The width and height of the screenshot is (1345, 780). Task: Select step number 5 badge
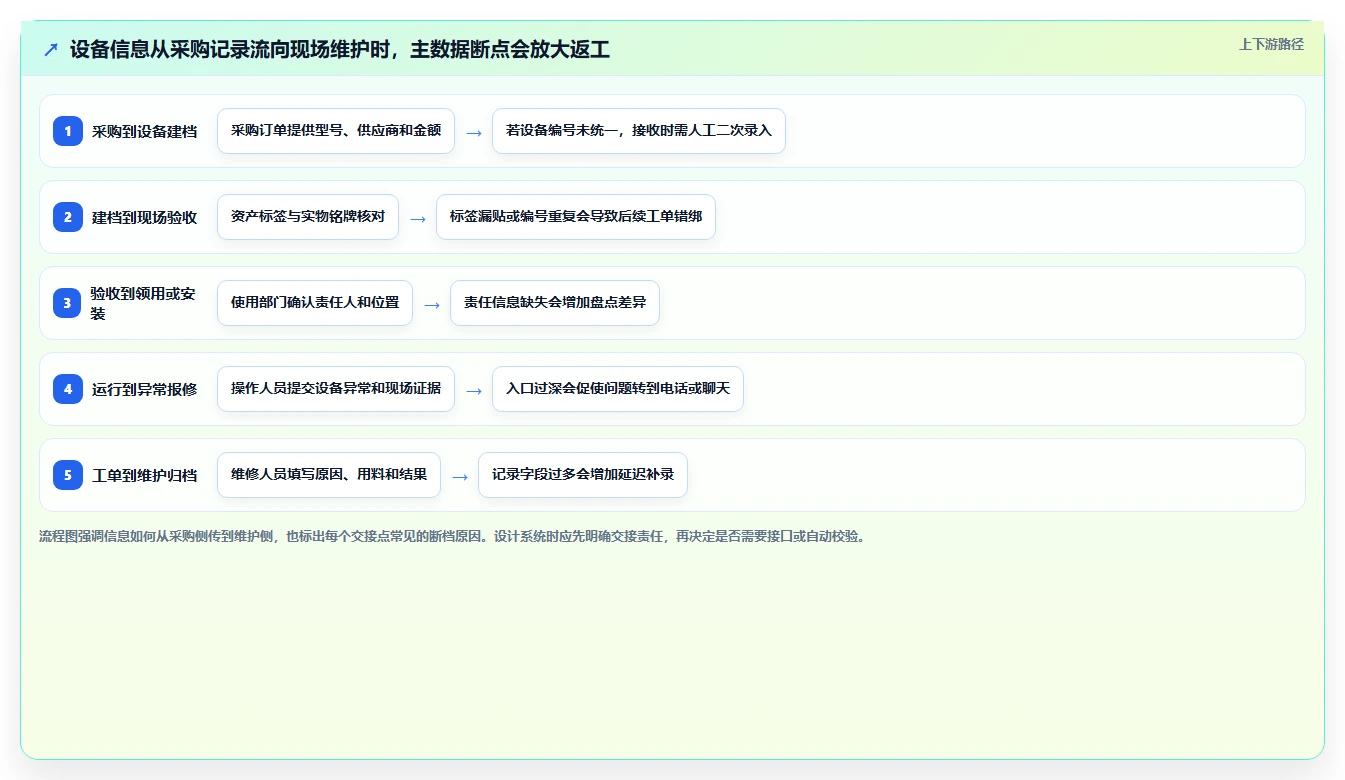click(x=68, y=475)
